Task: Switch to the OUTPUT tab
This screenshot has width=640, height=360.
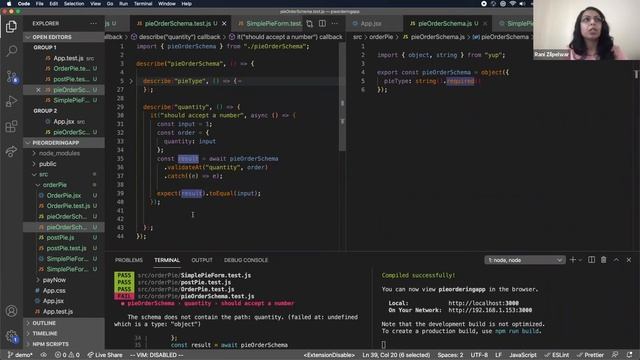Action: coord(202,260)
